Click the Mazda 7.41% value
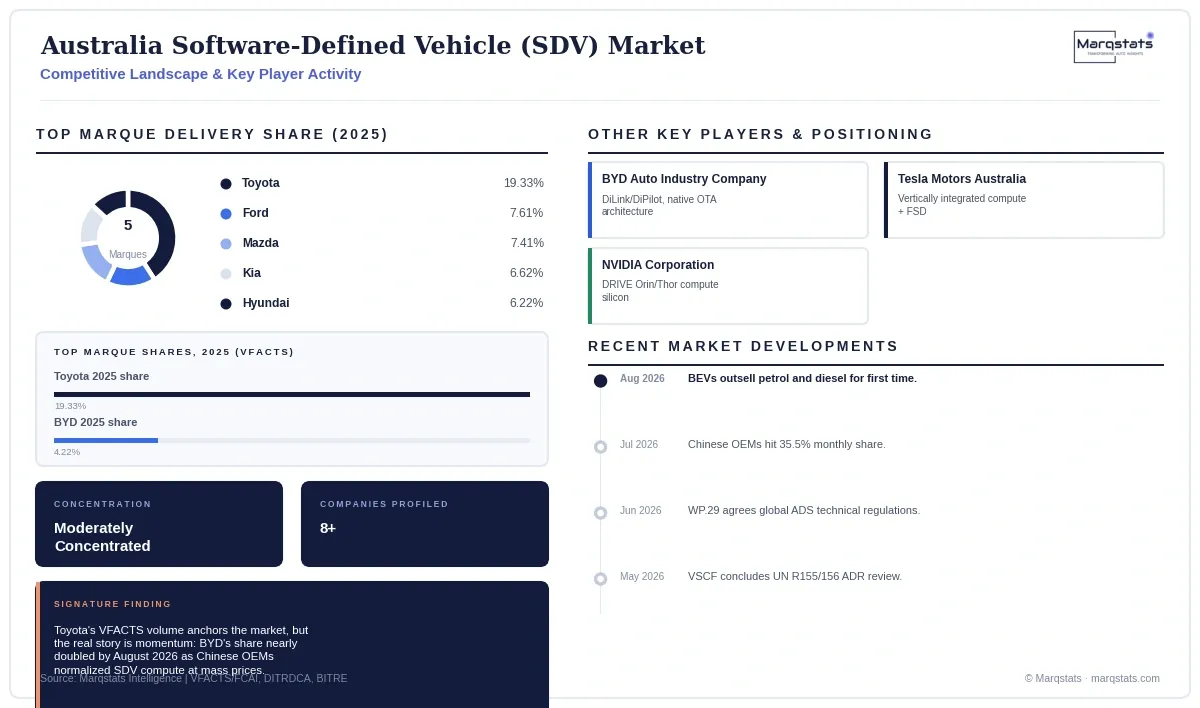The height and width of the screenshot is (708, 1200). (x=527, y=243)
